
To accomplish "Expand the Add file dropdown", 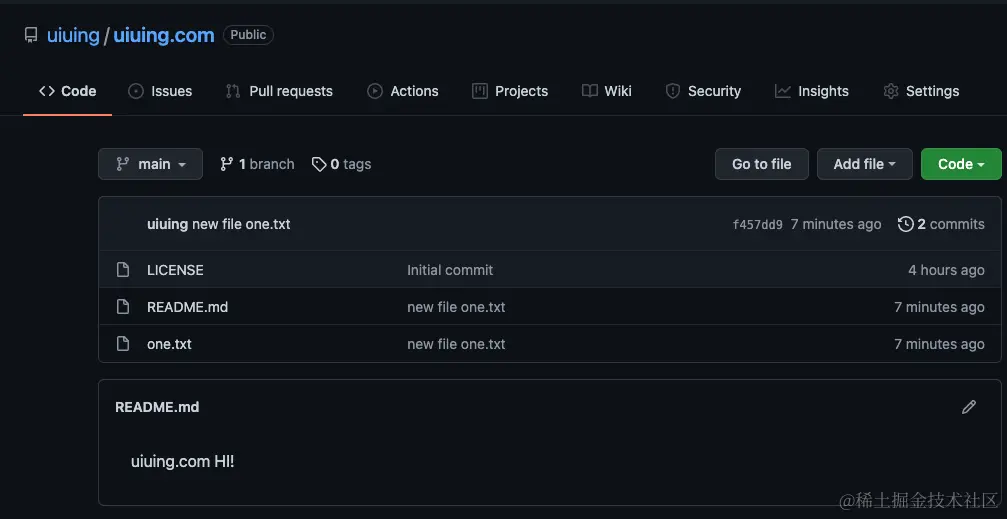I will pyautogui.click(x=864, y=164).
